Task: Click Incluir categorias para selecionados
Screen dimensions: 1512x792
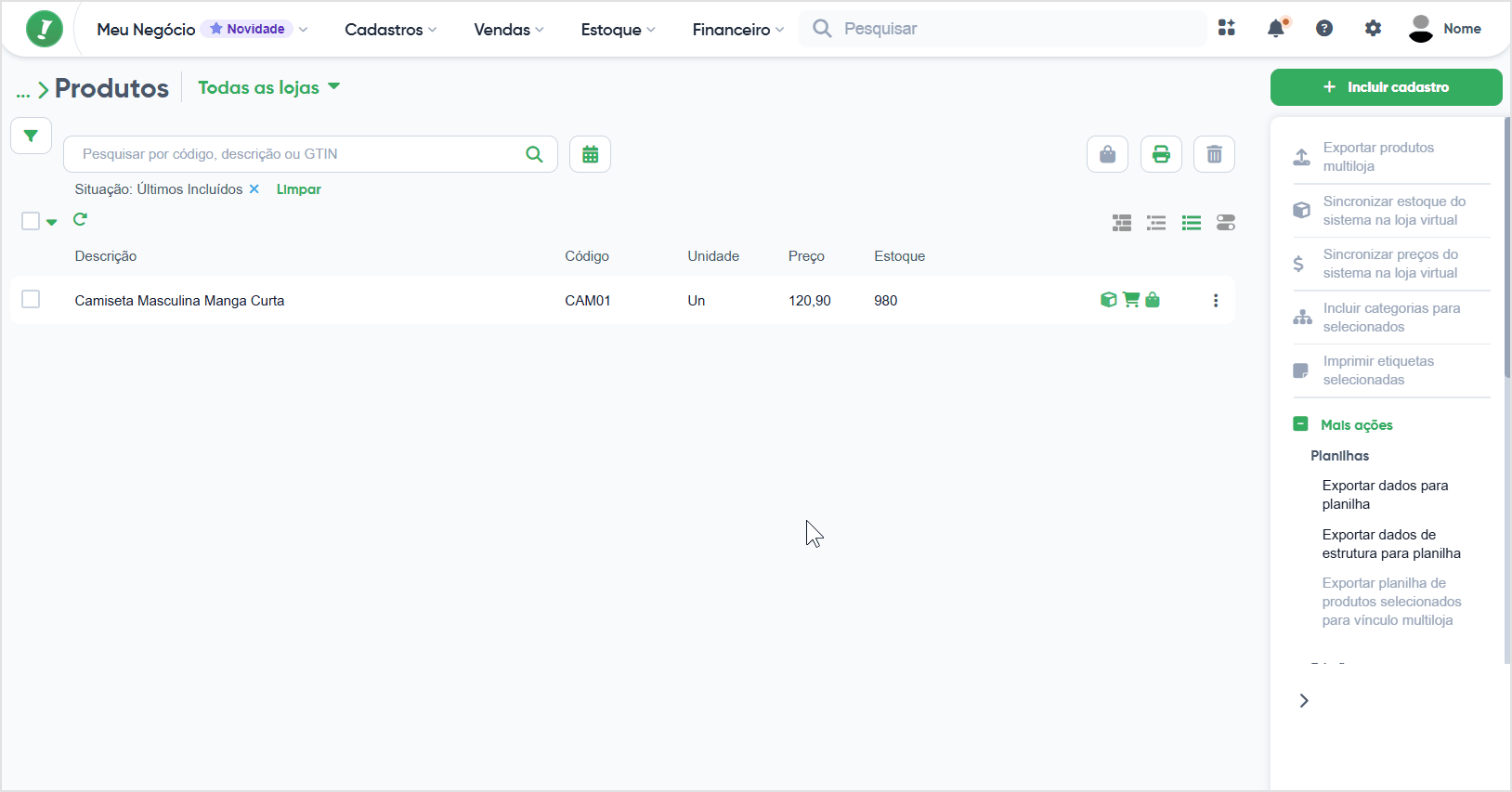Action: tap(1391, 318)
